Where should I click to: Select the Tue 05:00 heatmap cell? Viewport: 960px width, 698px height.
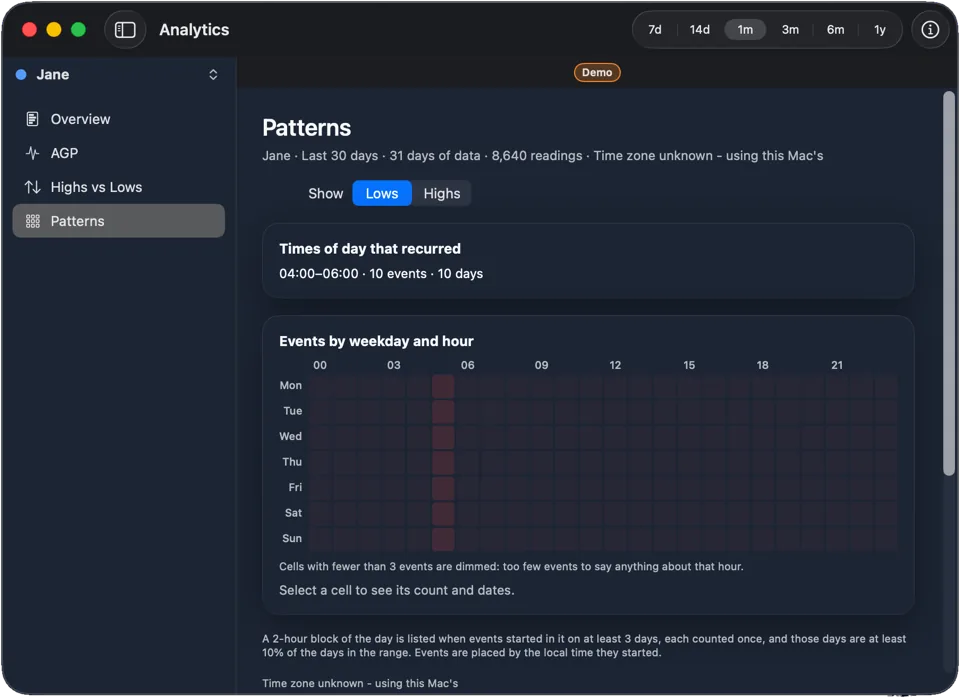point(443,411)
